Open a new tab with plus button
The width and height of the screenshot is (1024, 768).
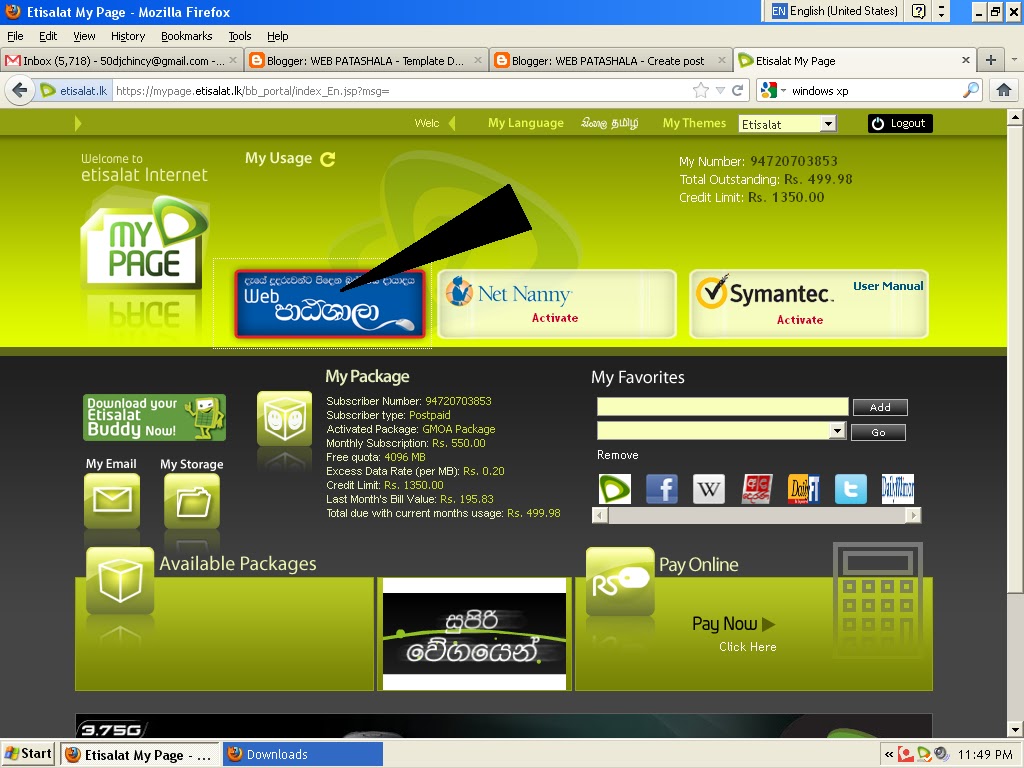click(991, 60)
